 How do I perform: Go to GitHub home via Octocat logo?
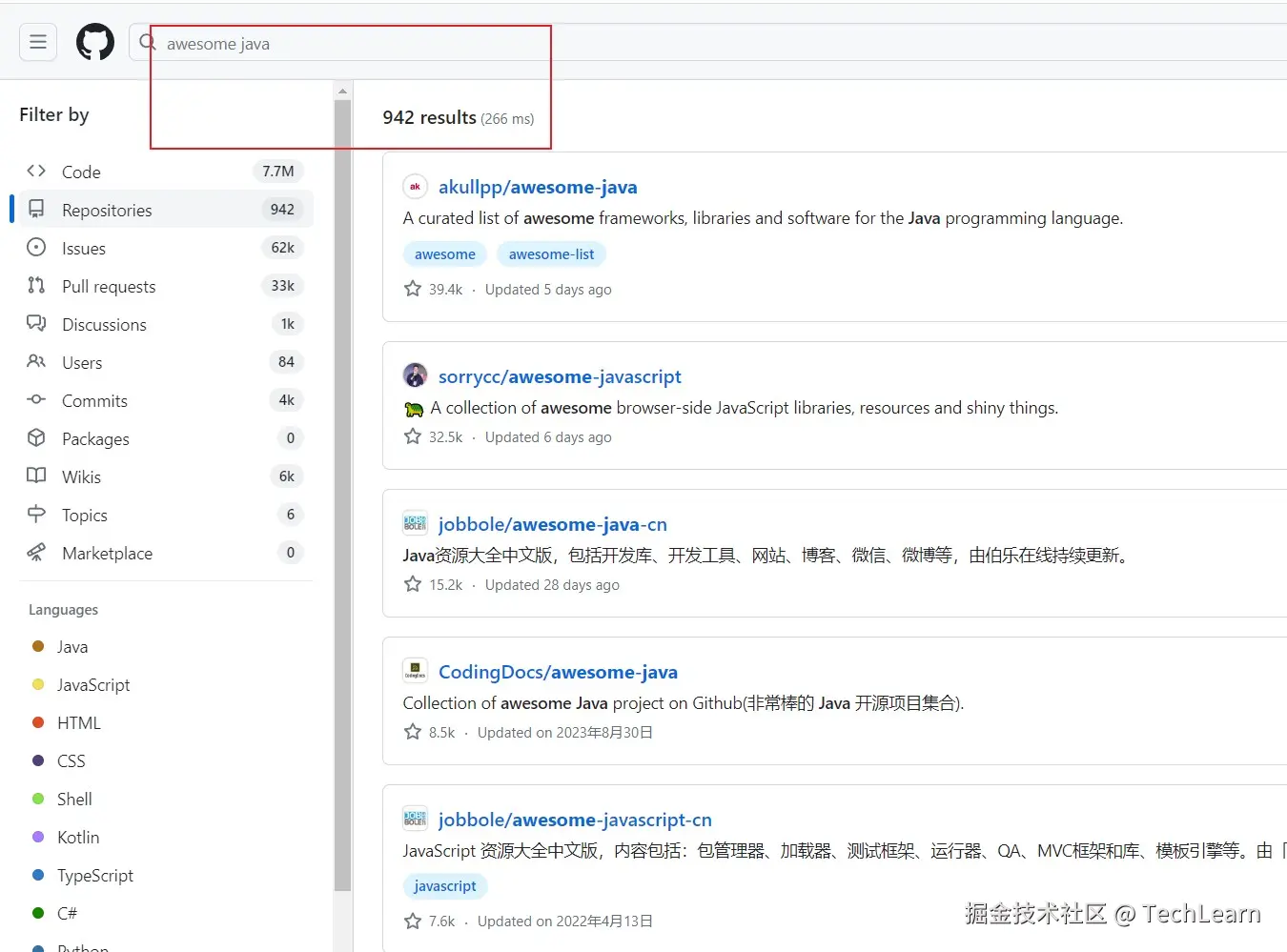pyautogui.click(x=95, y=42)
